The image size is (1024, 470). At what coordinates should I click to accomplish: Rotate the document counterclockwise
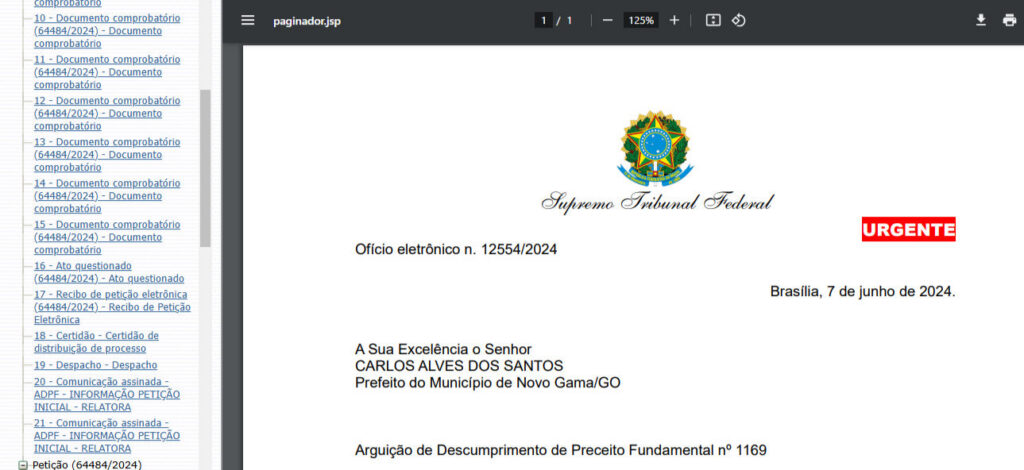739,21
